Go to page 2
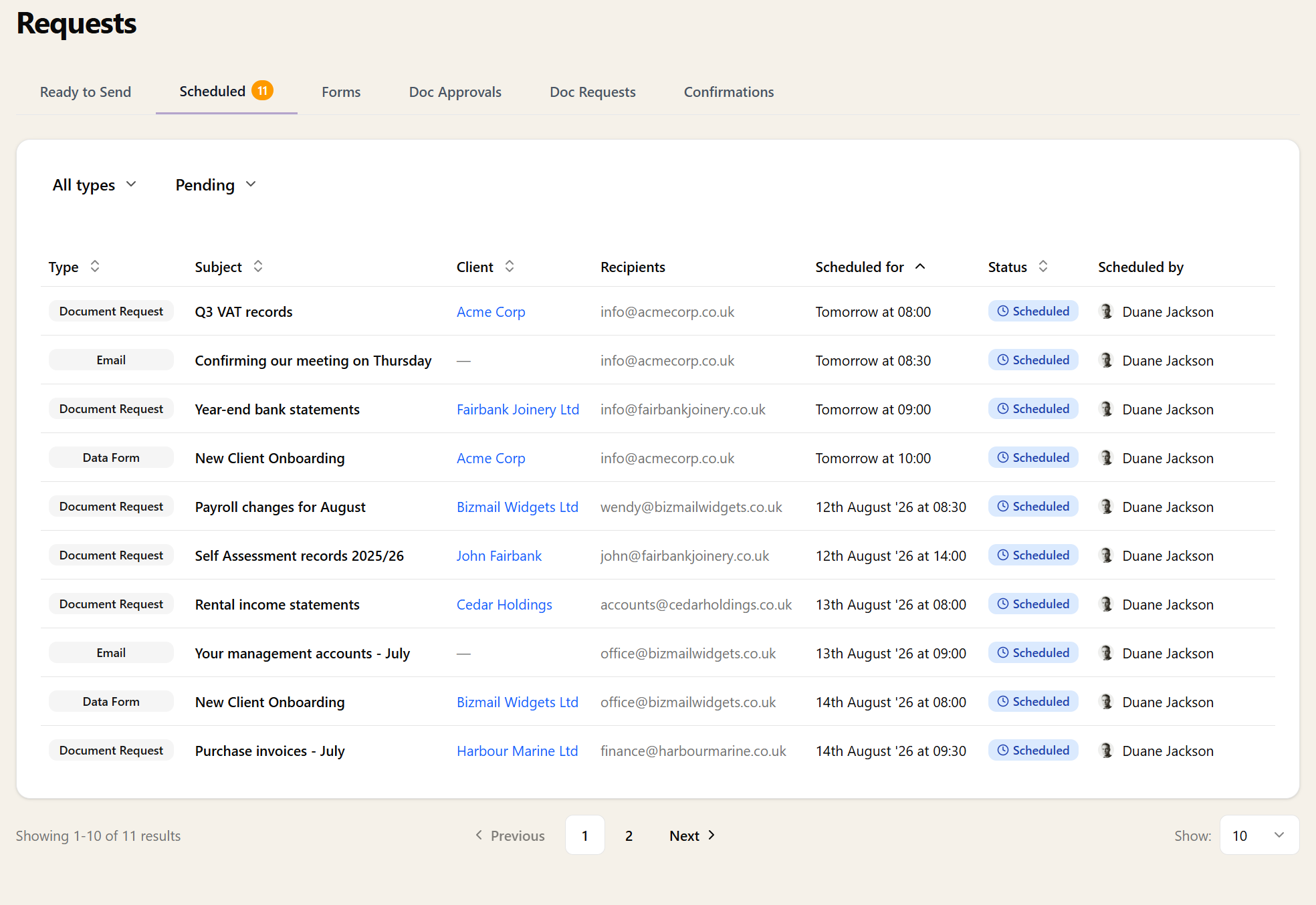1316x905 pixels. [629, 835]
